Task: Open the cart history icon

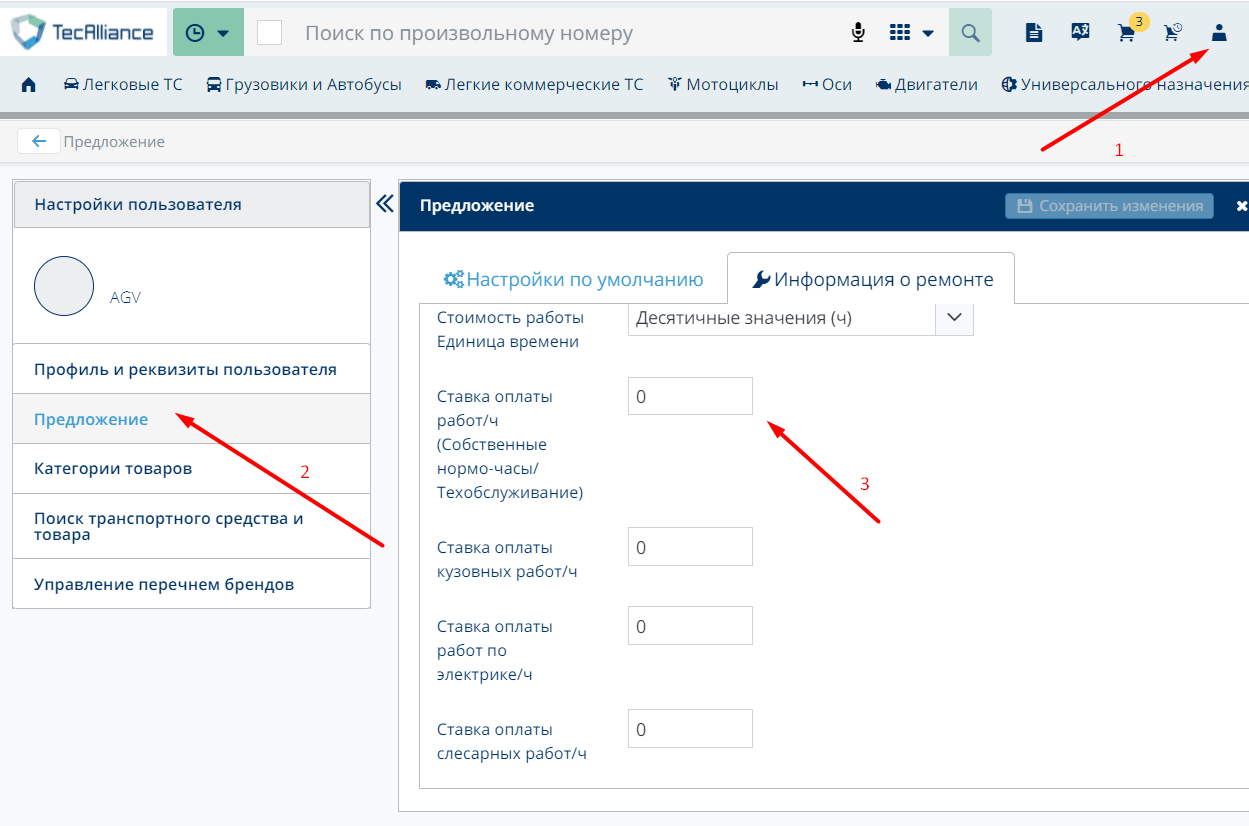Action: (1172, 33)
